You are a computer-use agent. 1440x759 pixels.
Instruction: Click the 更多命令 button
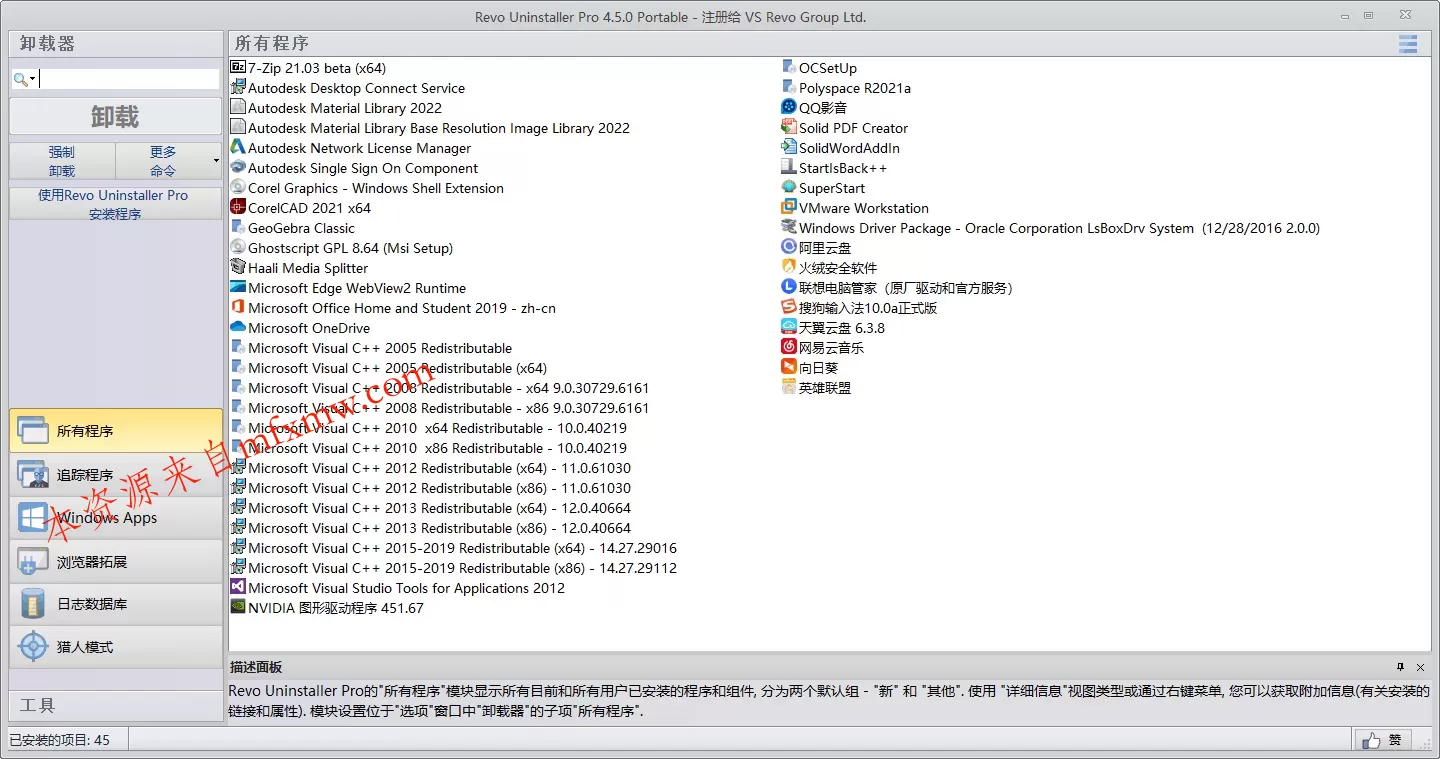(163, 161)
